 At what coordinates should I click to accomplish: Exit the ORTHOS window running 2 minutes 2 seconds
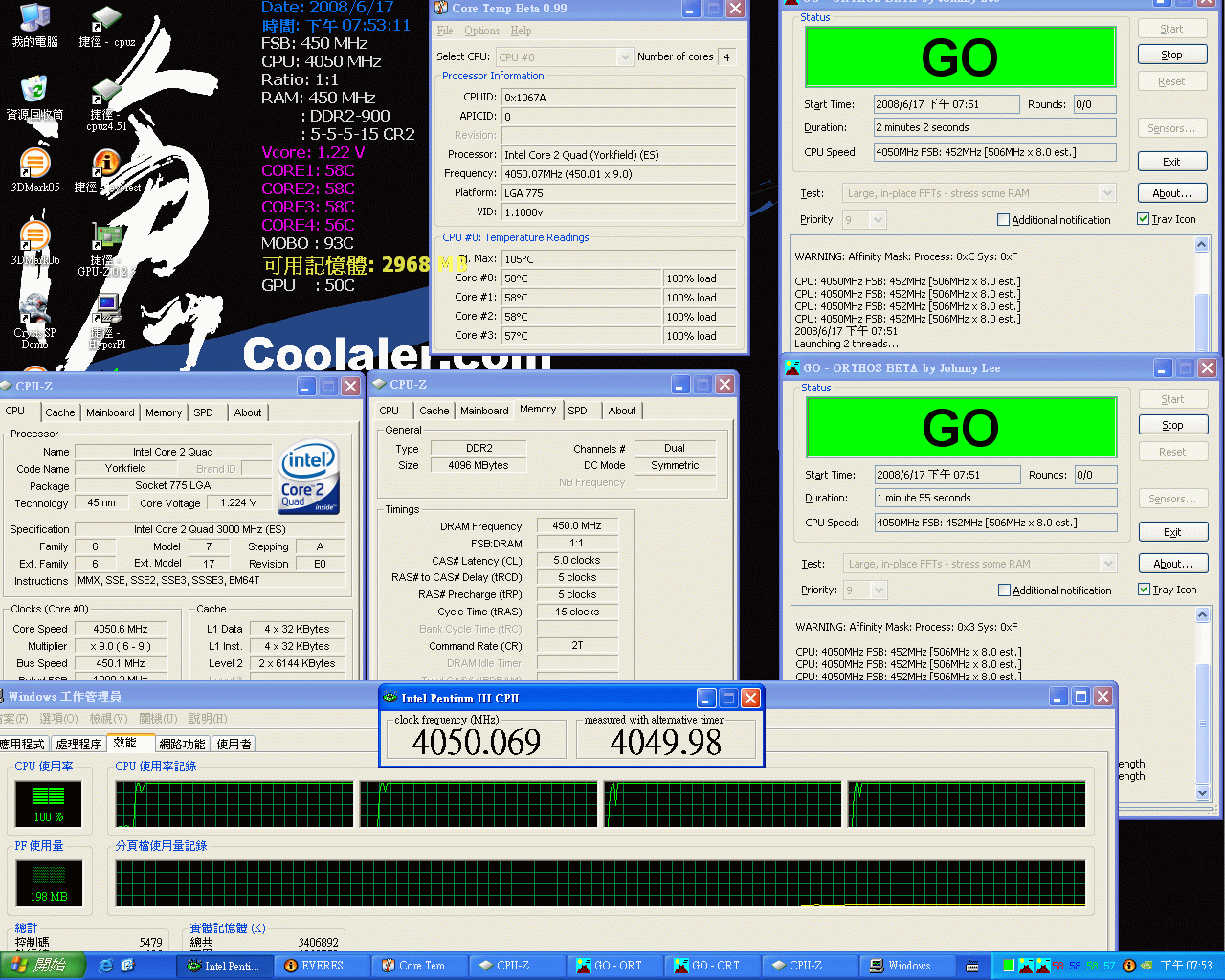(x=1172, y=162)
